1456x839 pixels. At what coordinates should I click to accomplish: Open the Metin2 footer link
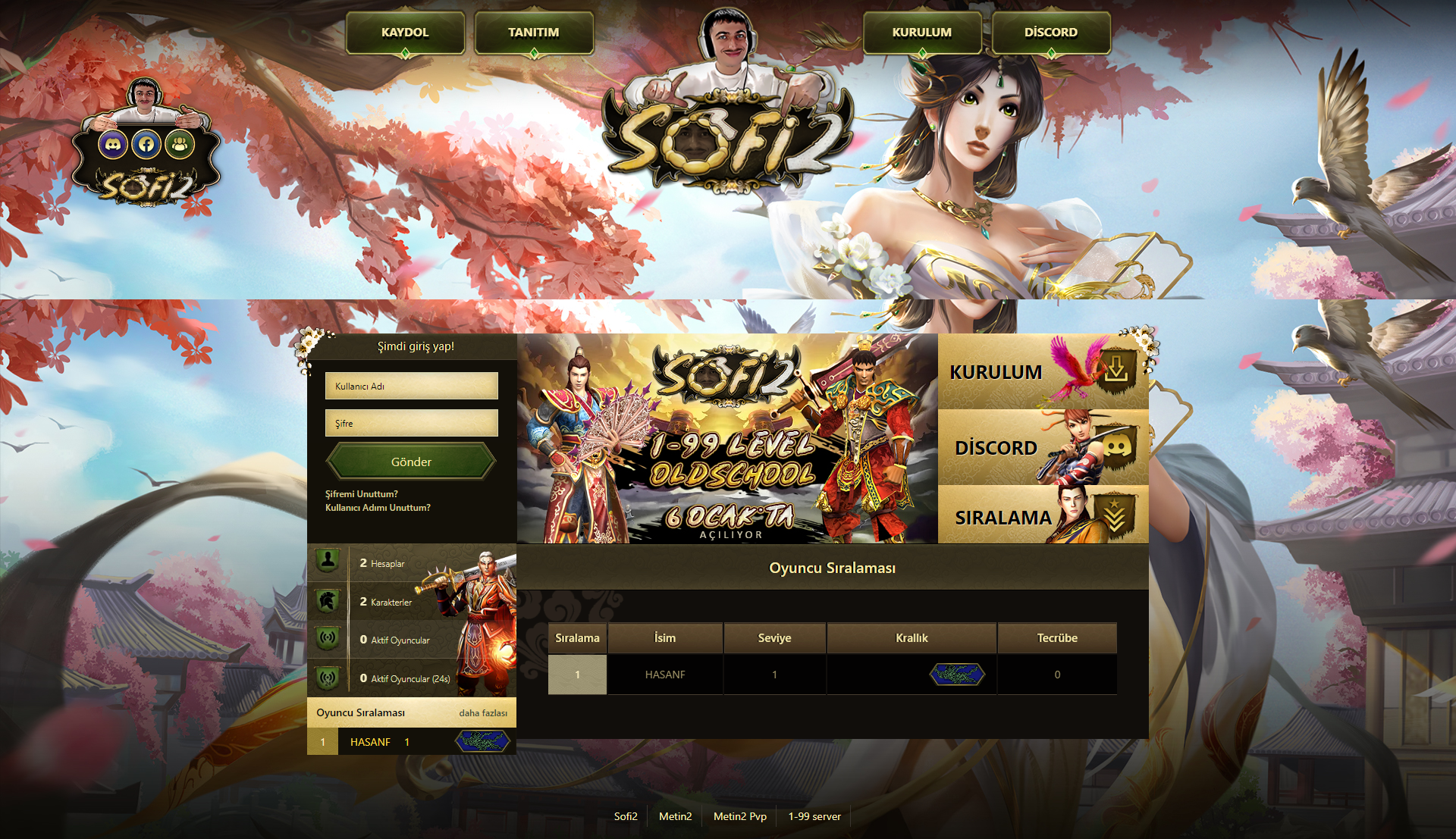(675, 816)
